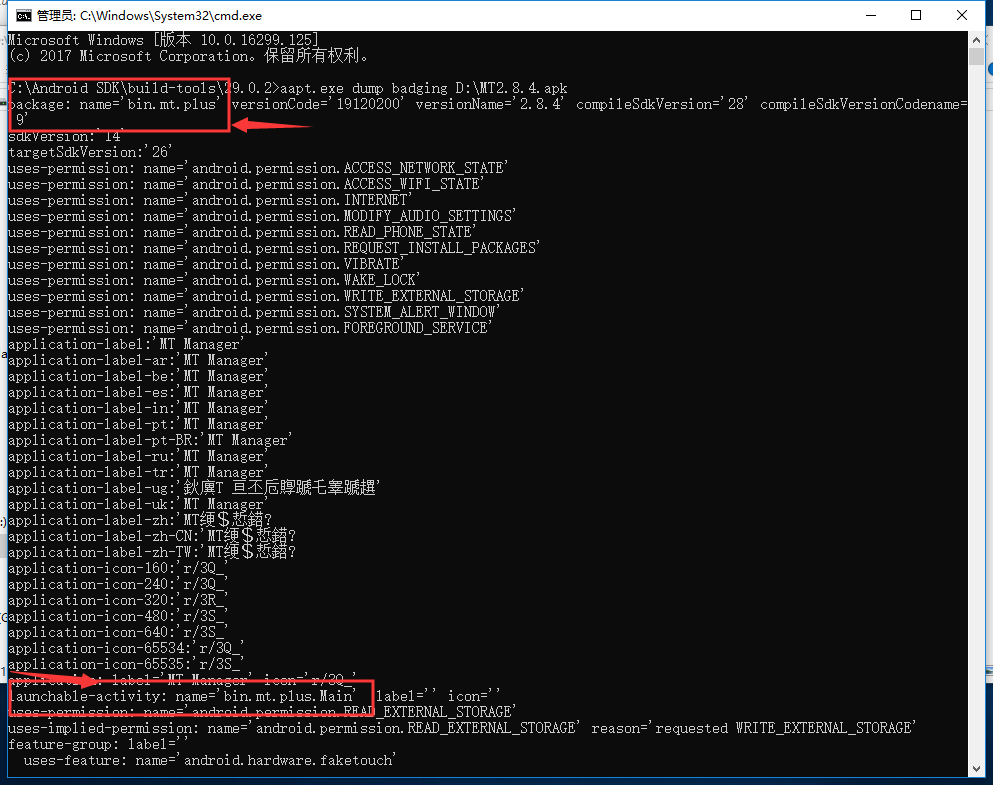Click the application-icon-65535 line
The image size is (993, 785).
126,664
